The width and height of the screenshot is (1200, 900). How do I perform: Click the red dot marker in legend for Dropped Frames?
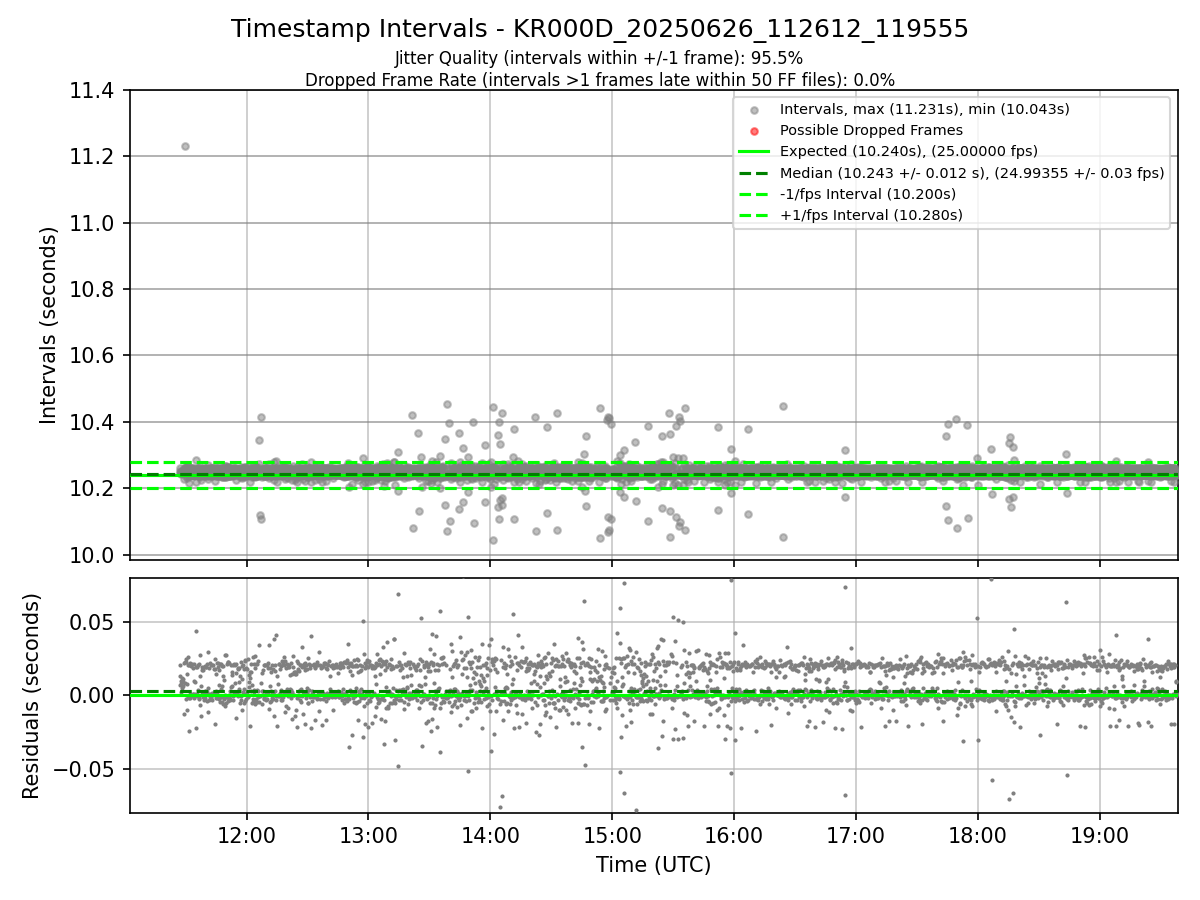click(754, 131)
